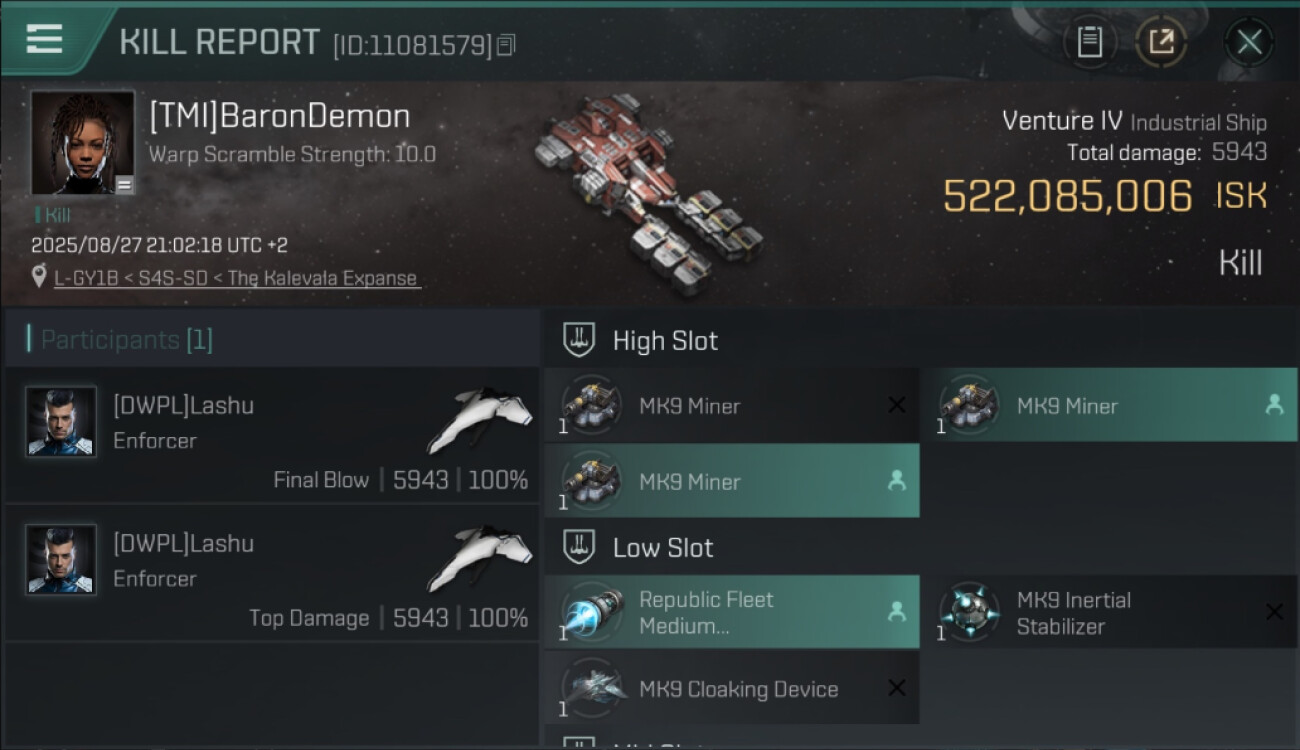This screenshot has width=1300, height=750.
Task: Open the clipboard notes icon
Action: [x=1089, y=42]
